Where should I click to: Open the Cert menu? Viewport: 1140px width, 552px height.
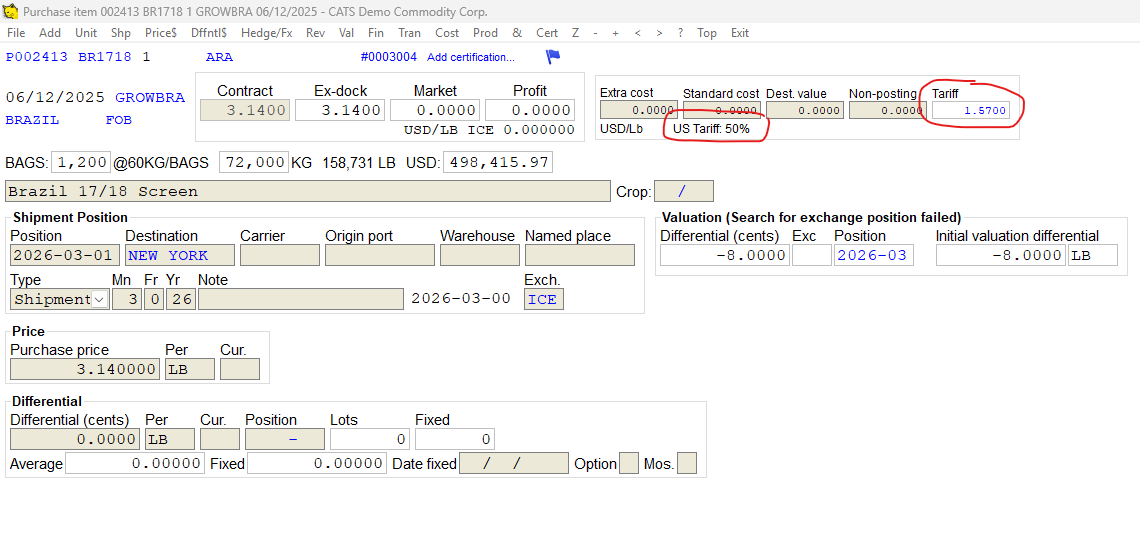[547, 33]
